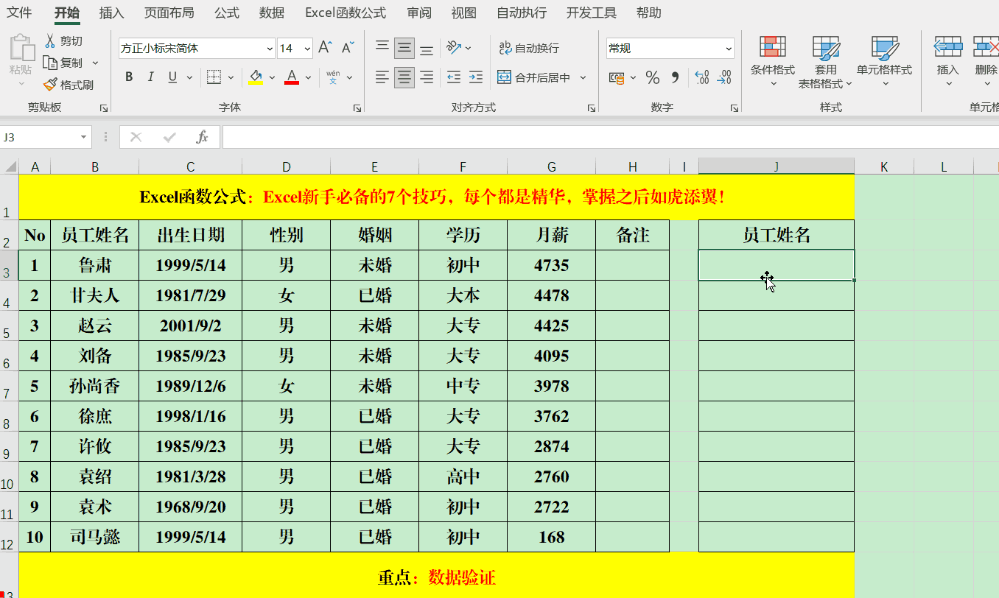Open the 公式 (Formulas) ribbon tab
This screenshot has width=999, height=598.
coord(226,13)
